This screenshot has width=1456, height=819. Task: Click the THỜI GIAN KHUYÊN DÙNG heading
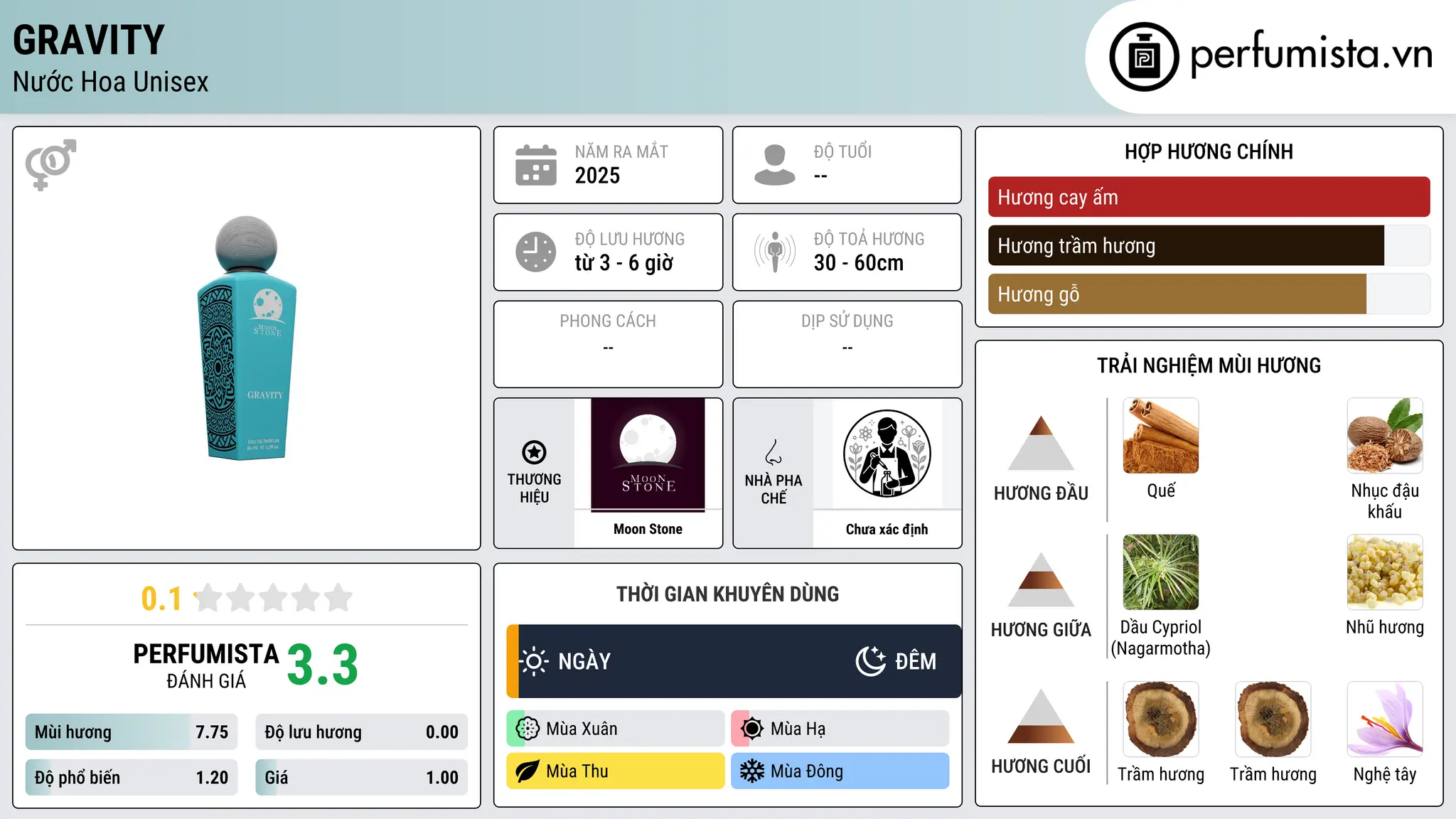click(727, 594)
